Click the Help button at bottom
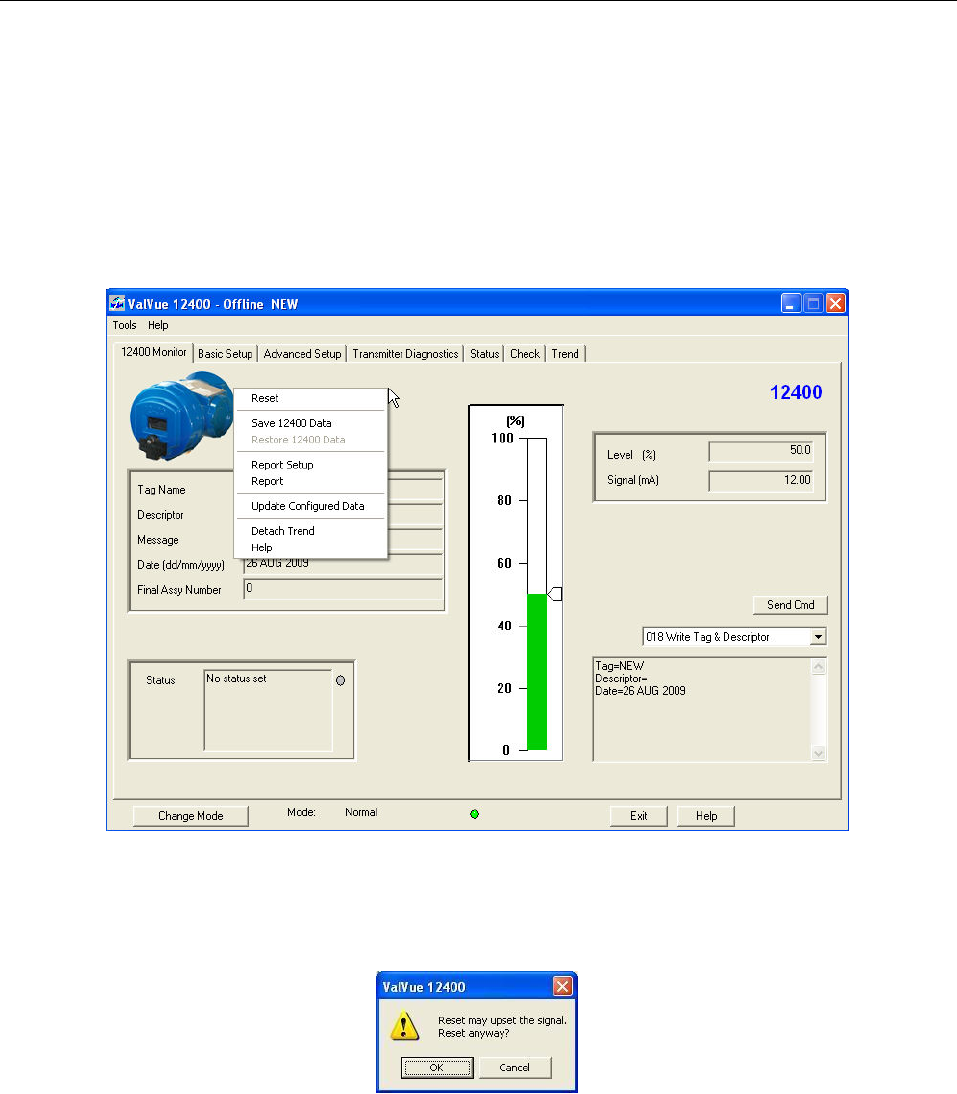Viewport: 957px width, 1094px height. 706,816
